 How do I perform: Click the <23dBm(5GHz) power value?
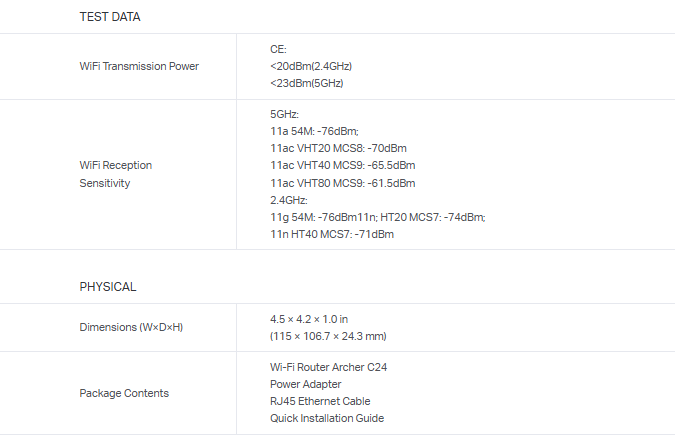click(307, 83)
